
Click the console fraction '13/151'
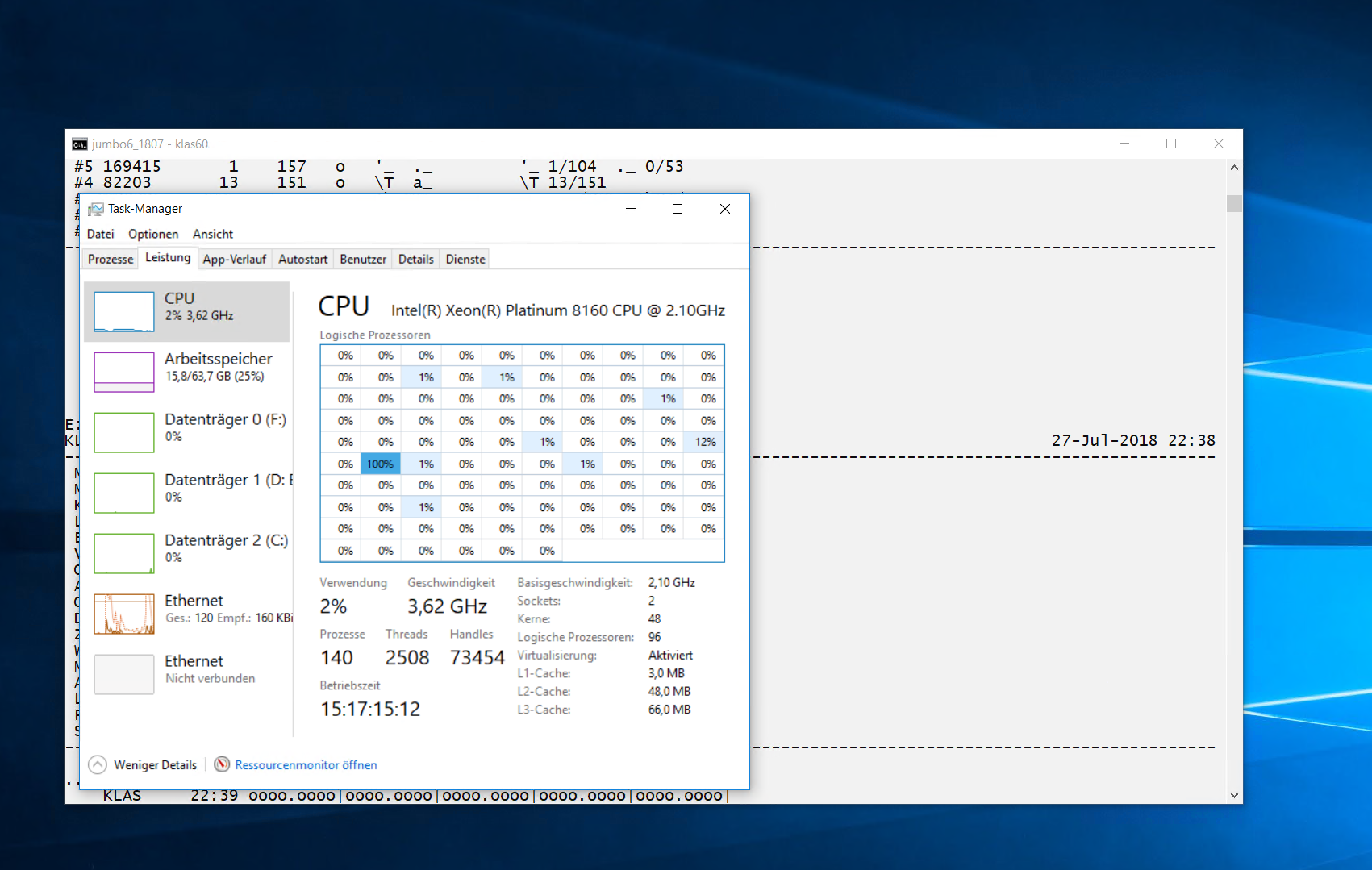click(577, 183)
